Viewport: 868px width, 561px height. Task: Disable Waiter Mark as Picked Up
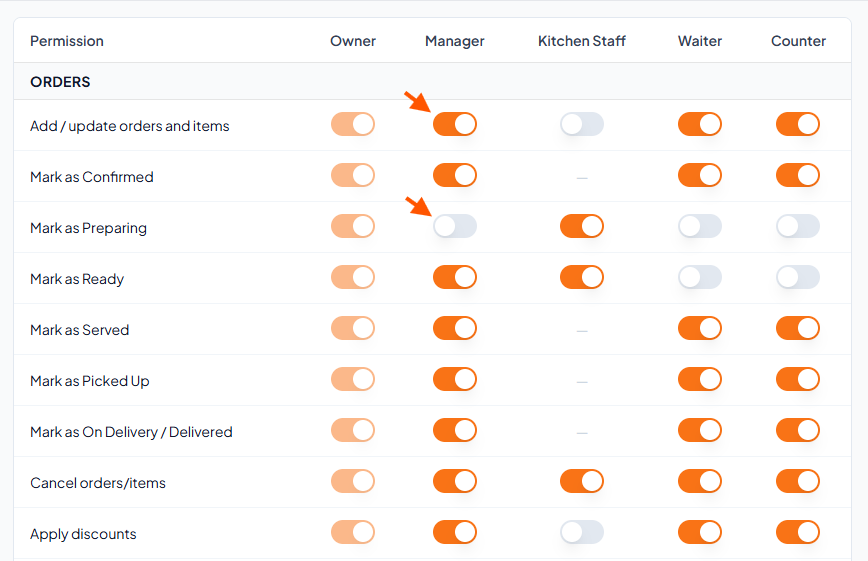[x=700, y=379]
